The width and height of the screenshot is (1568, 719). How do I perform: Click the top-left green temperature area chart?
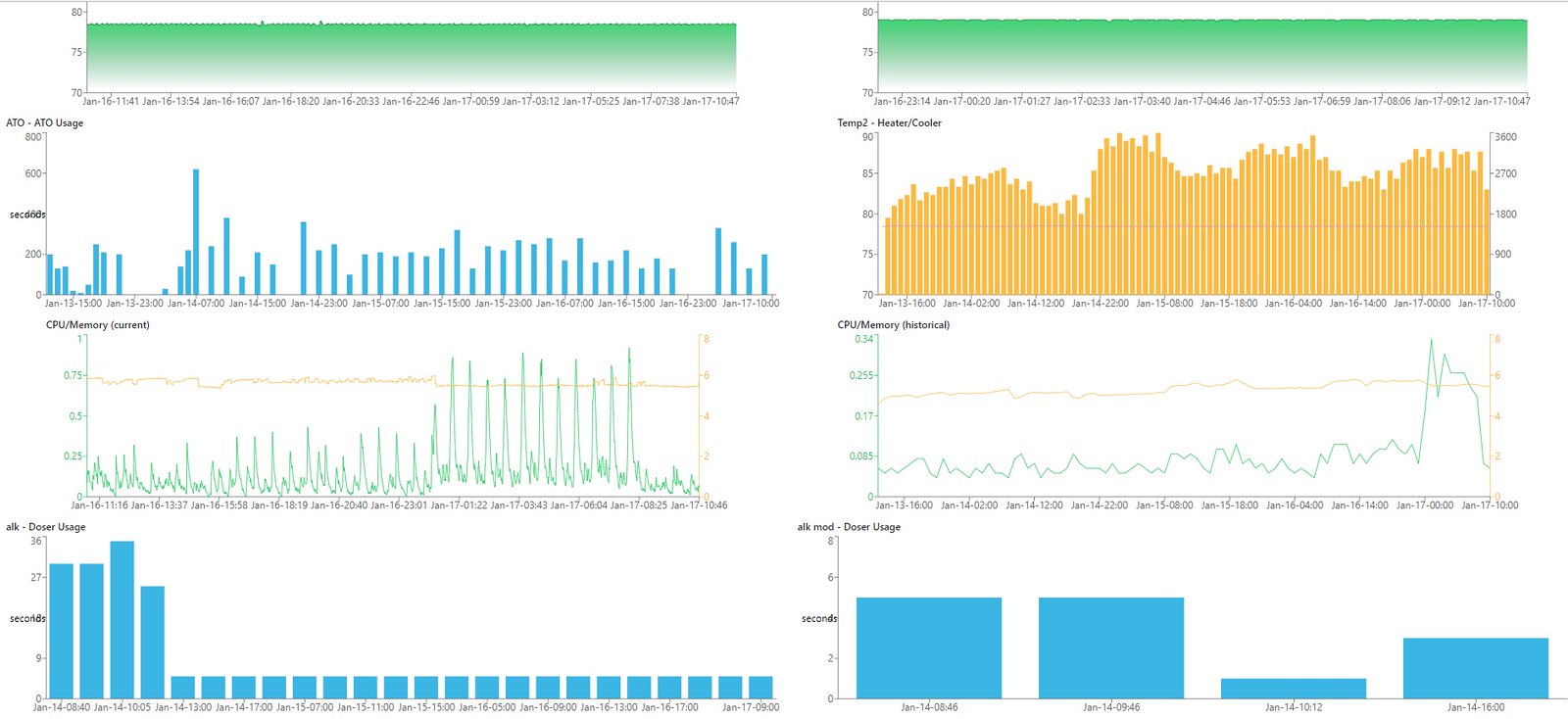412,57
